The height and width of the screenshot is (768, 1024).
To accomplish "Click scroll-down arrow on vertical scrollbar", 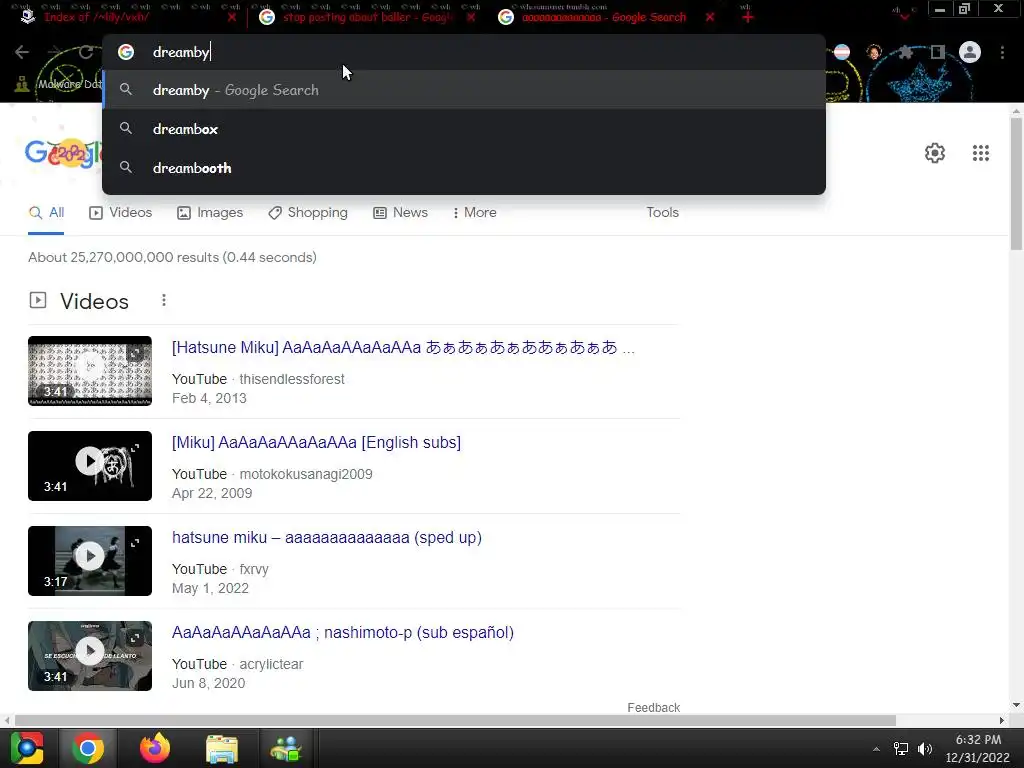I will [1016, 705].
